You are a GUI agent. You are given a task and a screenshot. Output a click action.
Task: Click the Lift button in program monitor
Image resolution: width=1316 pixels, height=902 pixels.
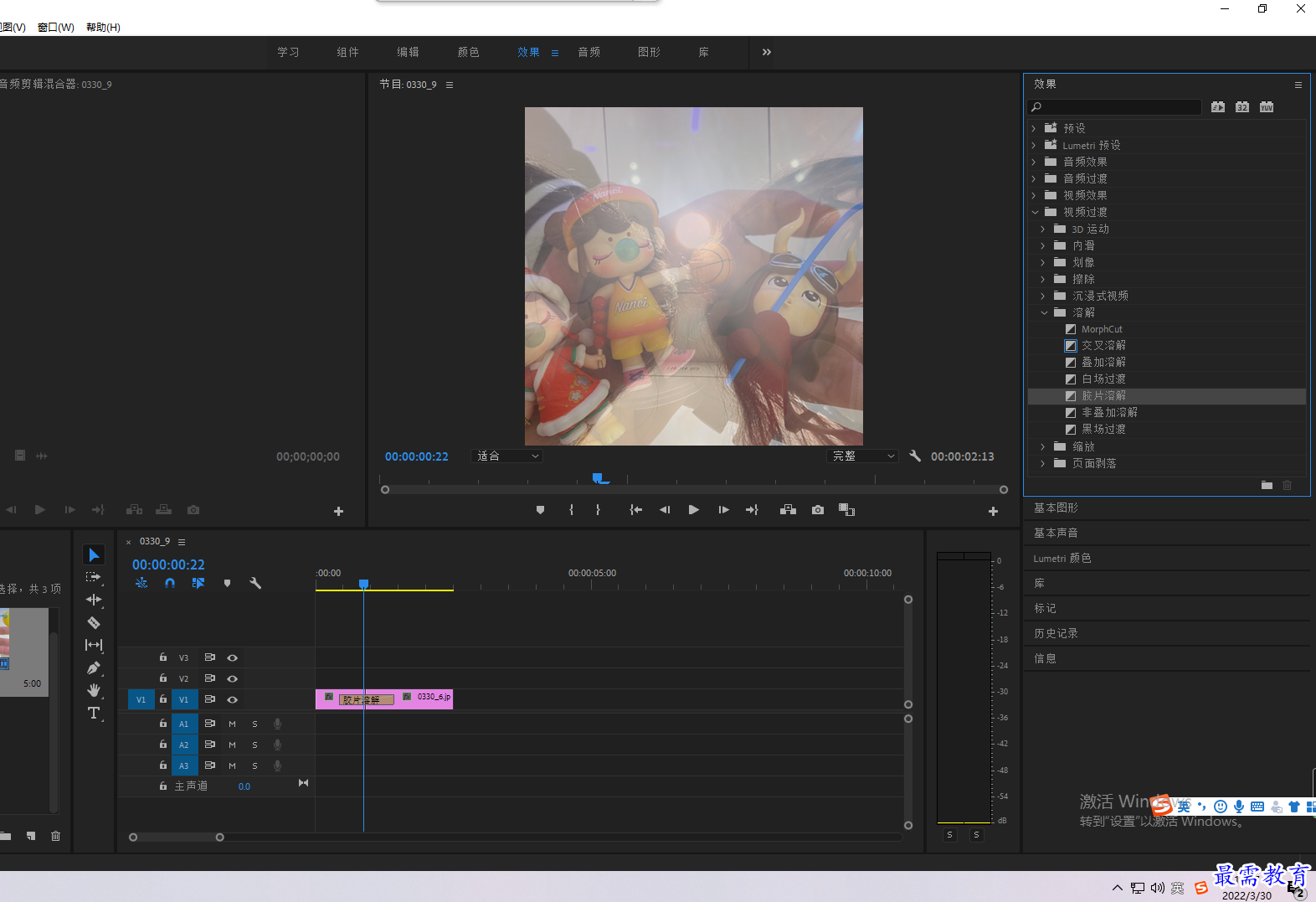[x=788, y=510]
